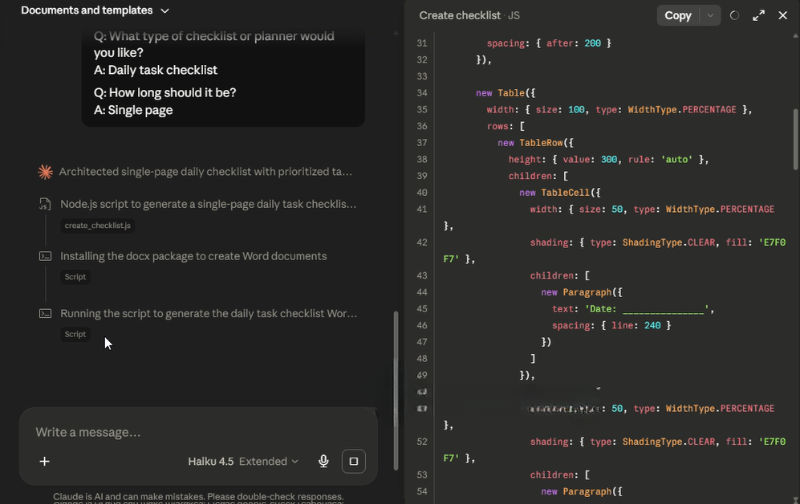Focus the Write a message input field
Screen dimensions: 800x504
[198, 433]
